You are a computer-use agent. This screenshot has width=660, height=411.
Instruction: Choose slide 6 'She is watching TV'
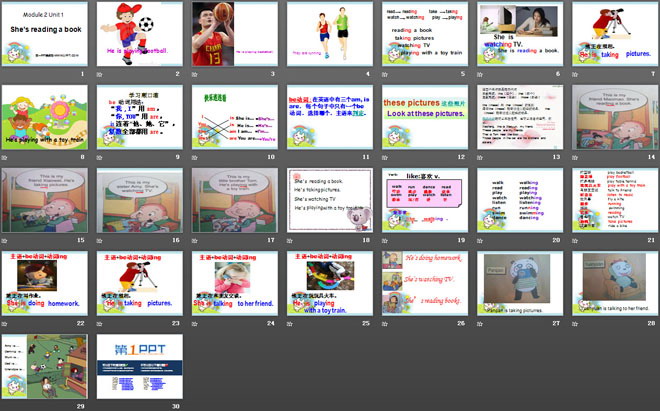click(x=520, y=34)
